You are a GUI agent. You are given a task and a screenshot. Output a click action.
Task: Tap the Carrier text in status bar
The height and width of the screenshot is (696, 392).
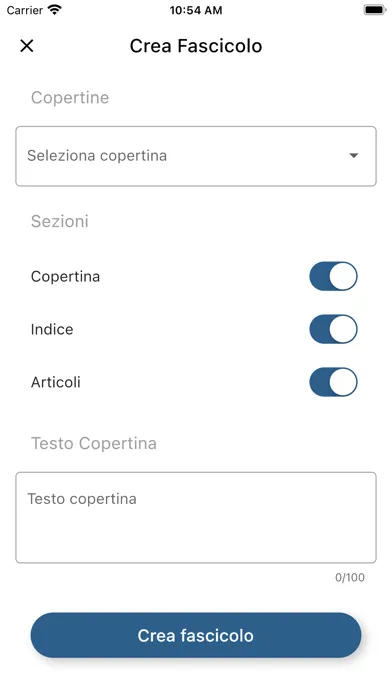(24, 10)
